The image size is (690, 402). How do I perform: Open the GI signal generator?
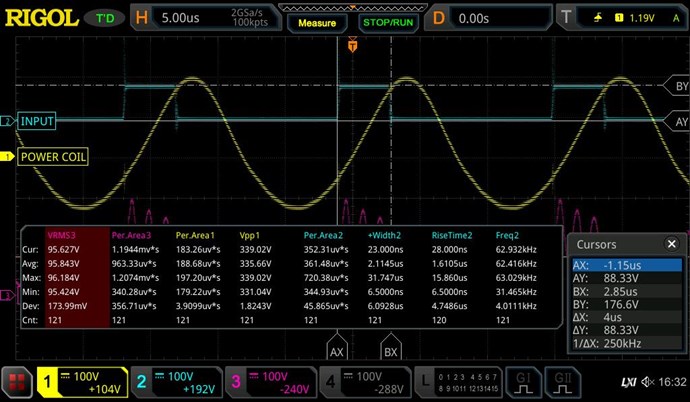point(523,382)
